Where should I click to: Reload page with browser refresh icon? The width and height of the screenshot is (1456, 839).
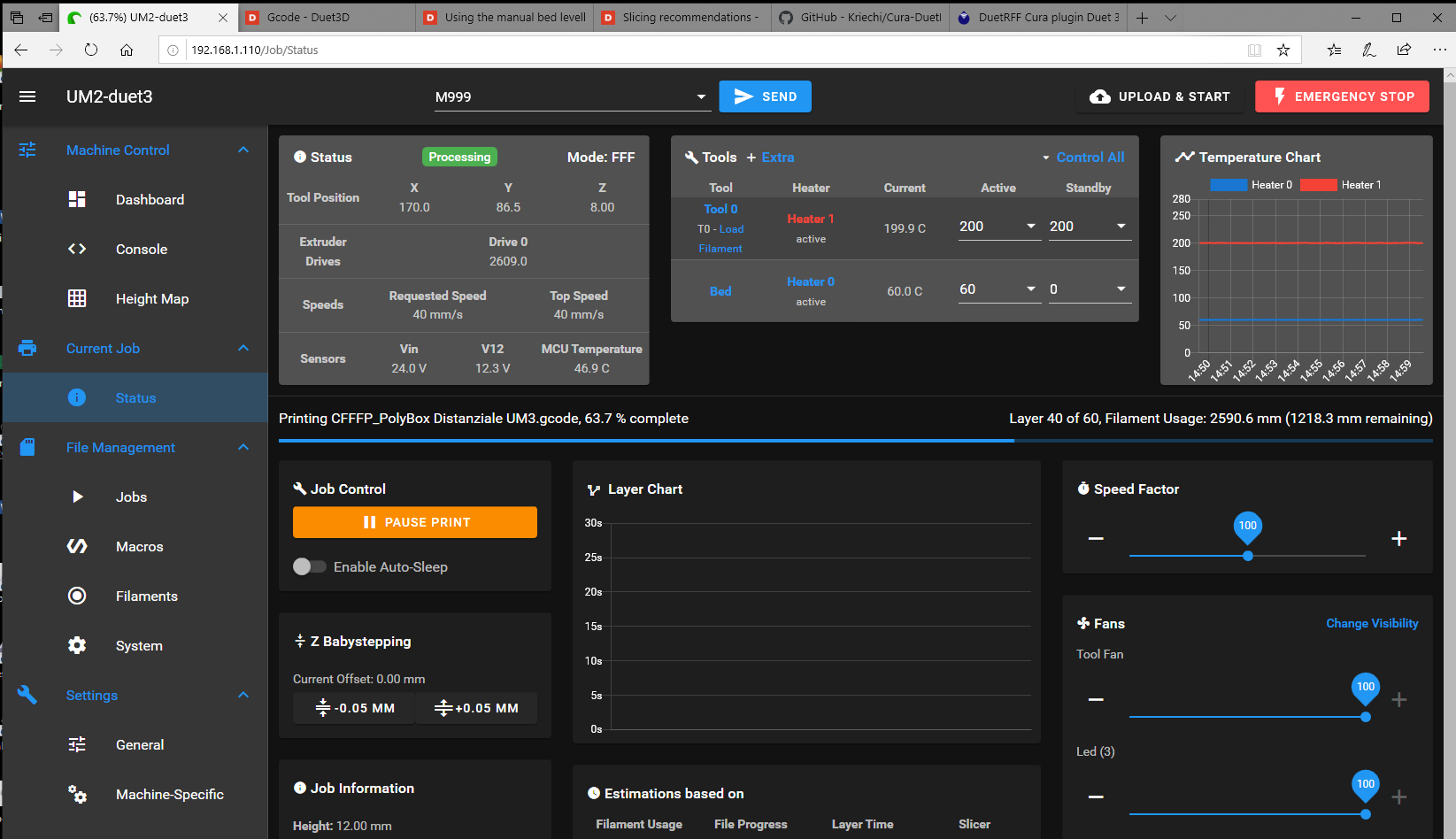(91, 50)
